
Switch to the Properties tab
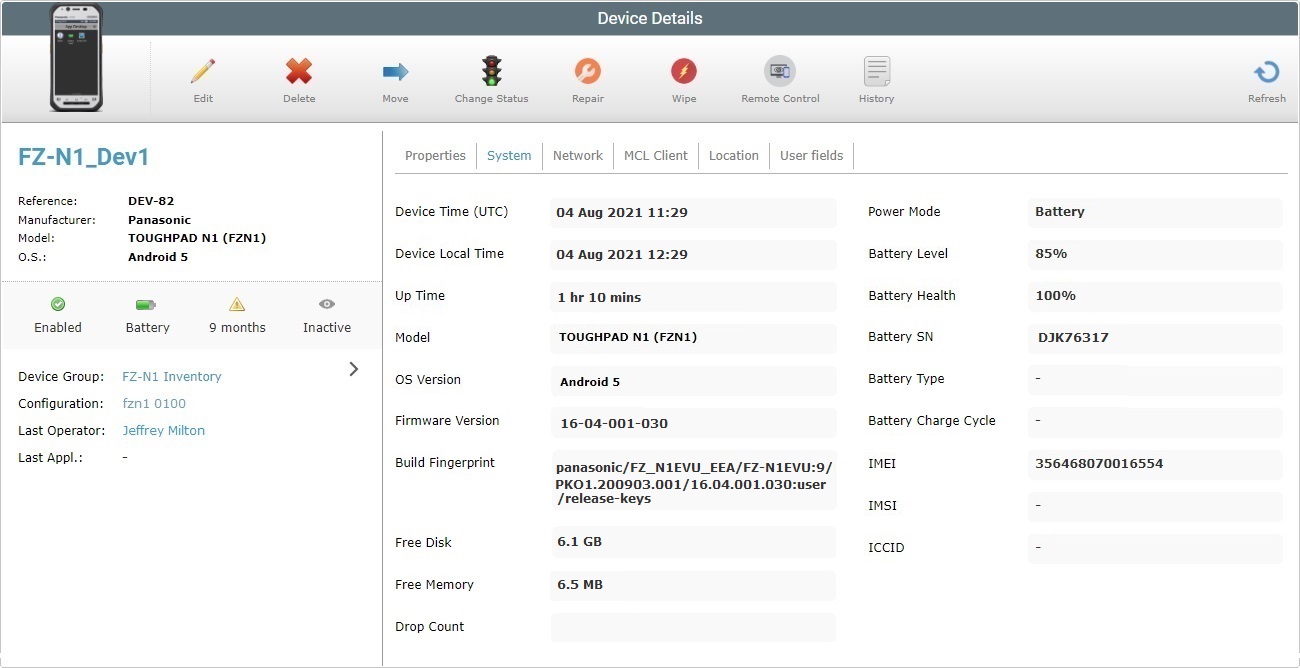click(435, 156)
